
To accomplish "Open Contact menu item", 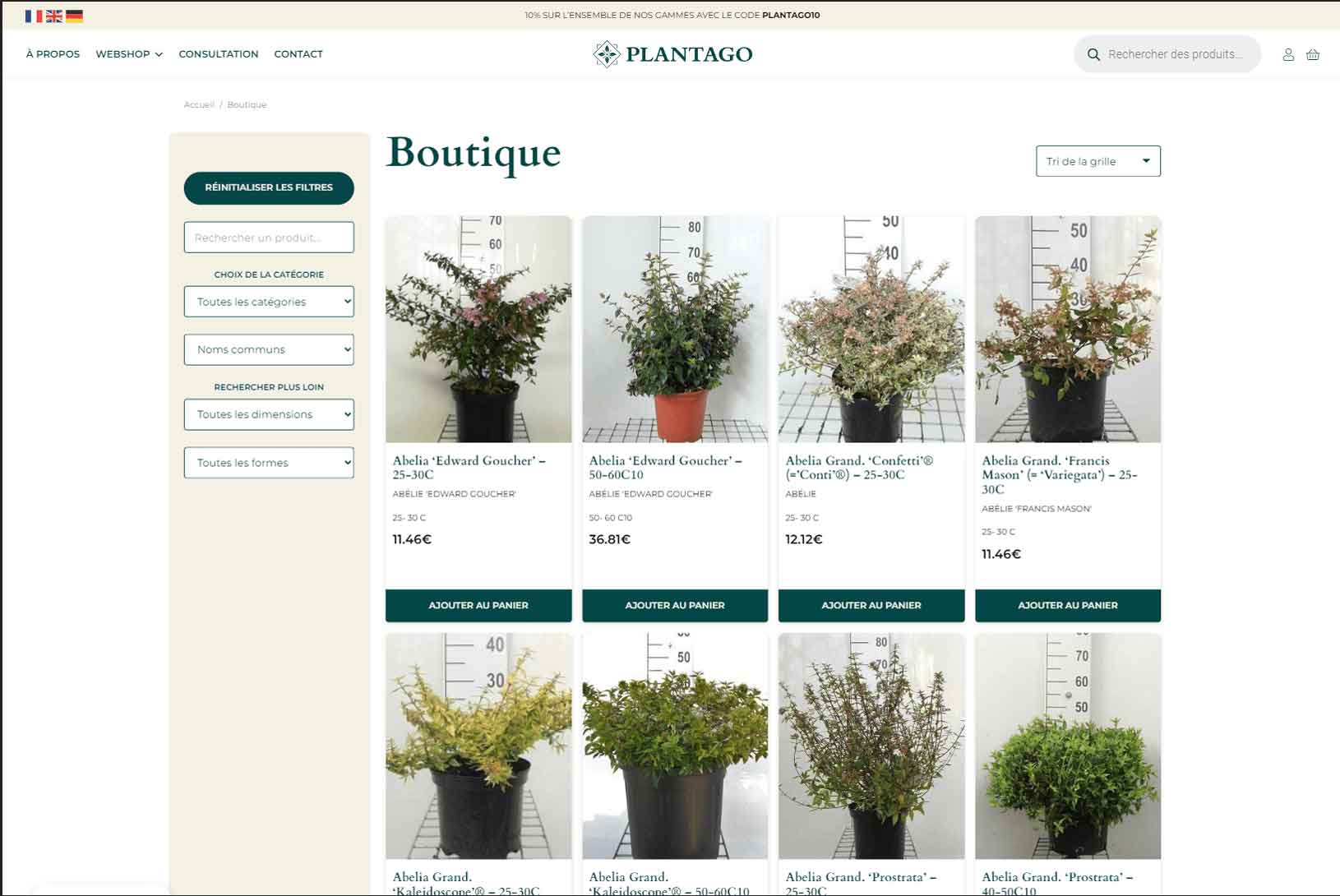I will pyautogui.click(x=298, y=54).
